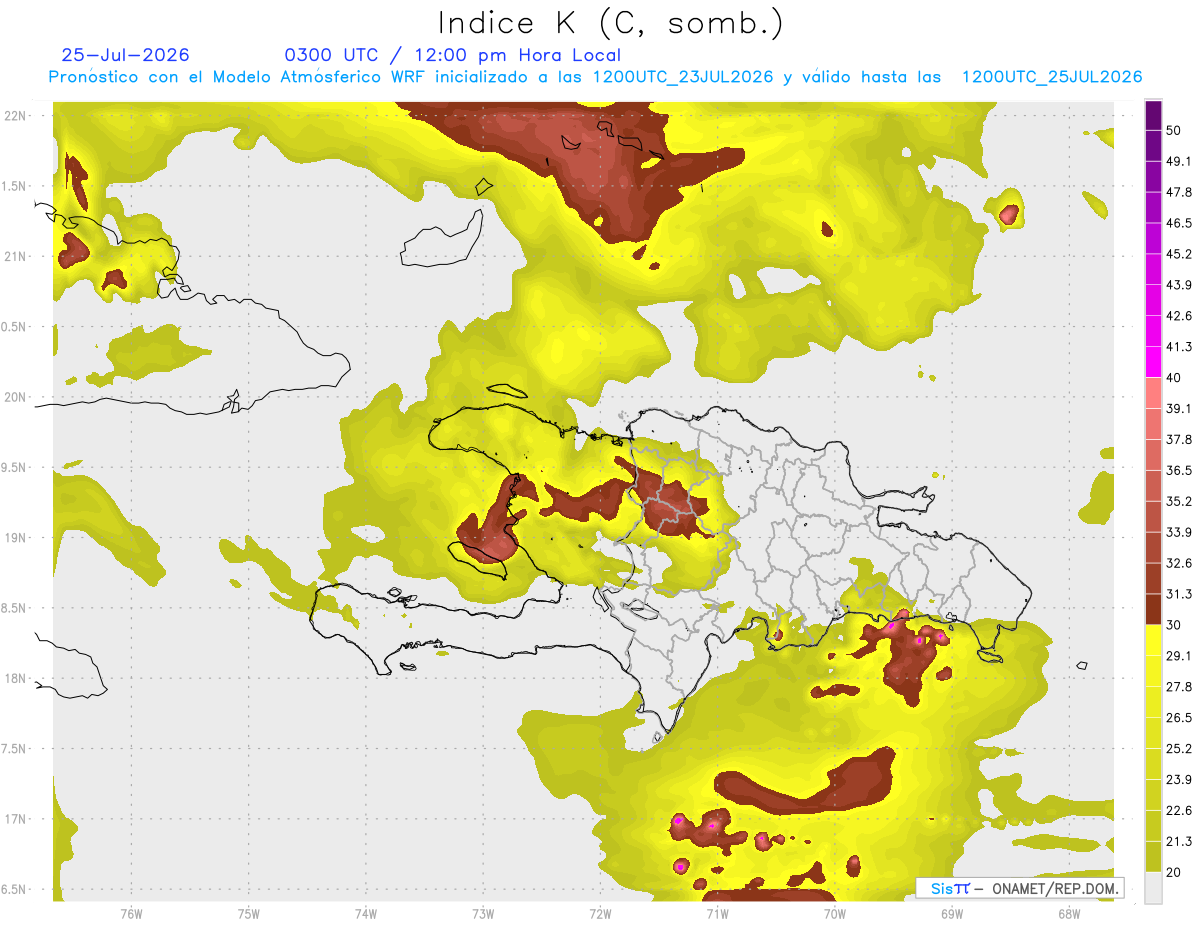Click the longitude axis label "70W"
This screenshot has height=927, width=1200.
(x=835, y=914)
